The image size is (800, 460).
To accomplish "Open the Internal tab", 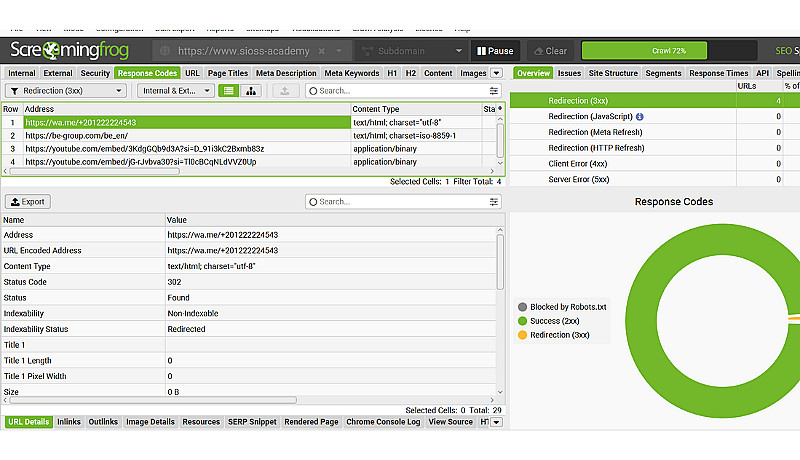I will click(x=22, y=73).
